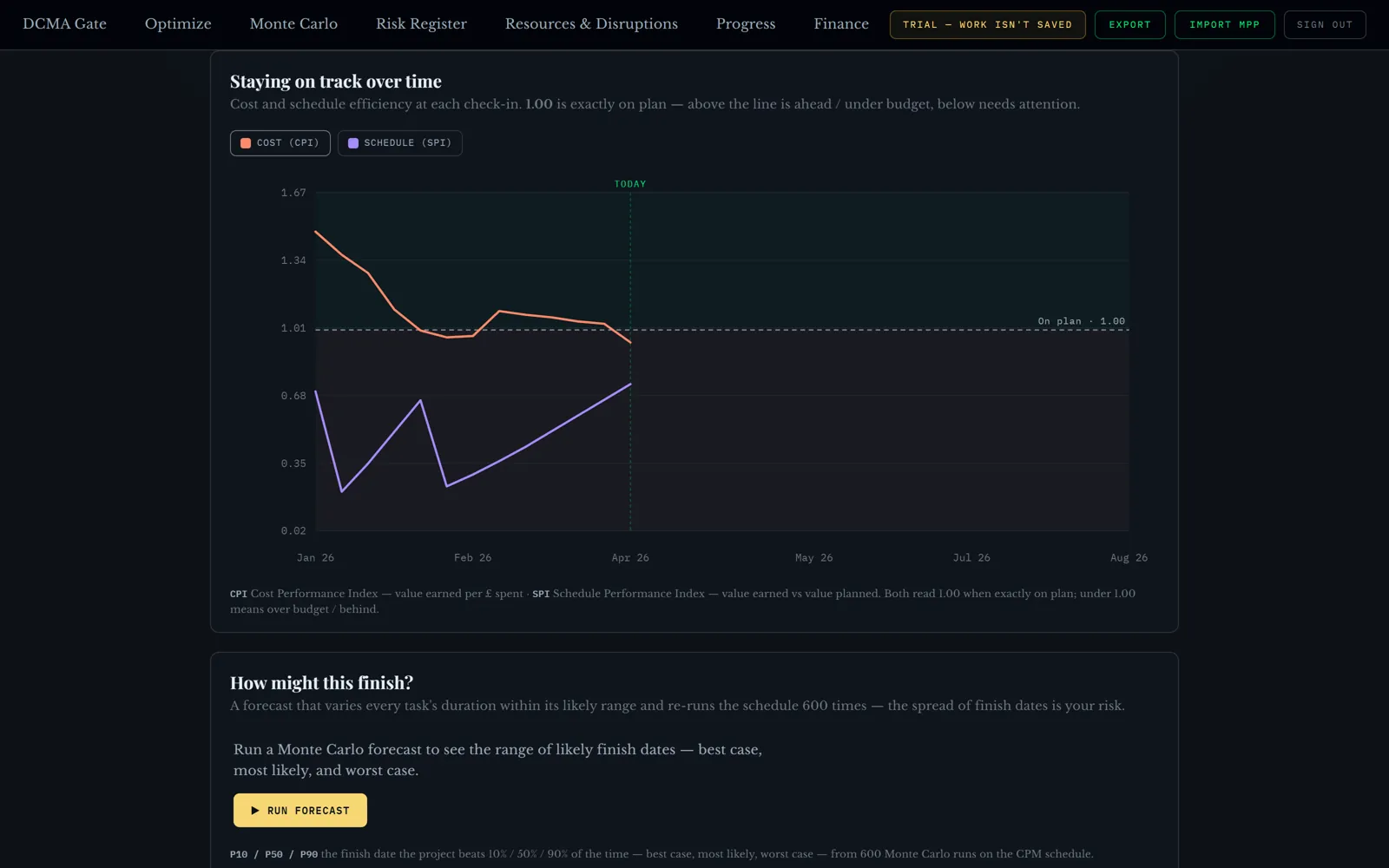The height and width of the screenshot is (868, 1389).
Task: Click the 'Apr 26' axis label
Action: click(630, 558)
